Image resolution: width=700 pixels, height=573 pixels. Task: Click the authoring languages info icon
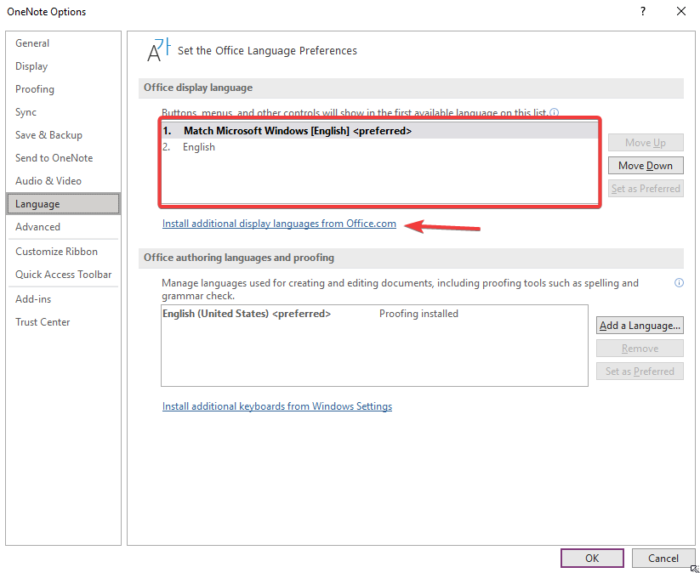[679, 282]
